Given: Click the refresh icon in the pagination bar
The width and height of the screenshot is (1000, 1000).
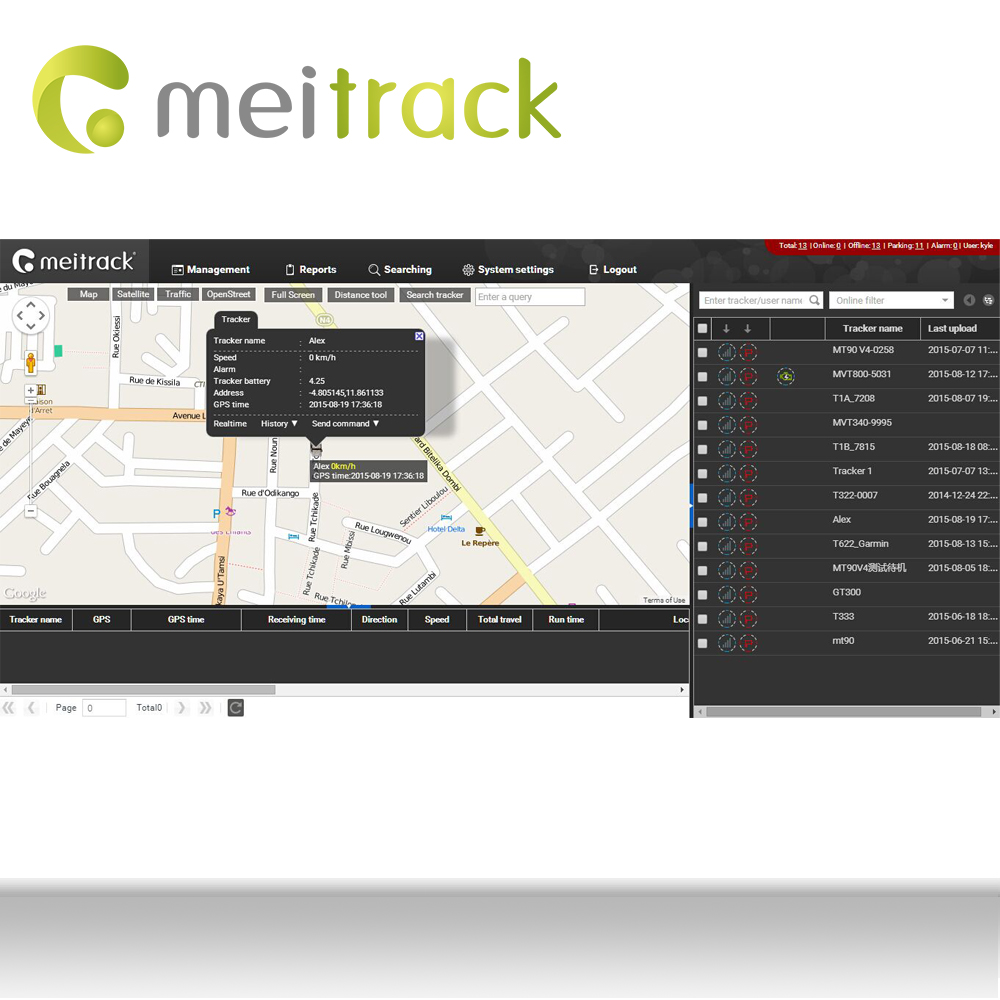Looking at the screenshot, I should coord(235,707).
